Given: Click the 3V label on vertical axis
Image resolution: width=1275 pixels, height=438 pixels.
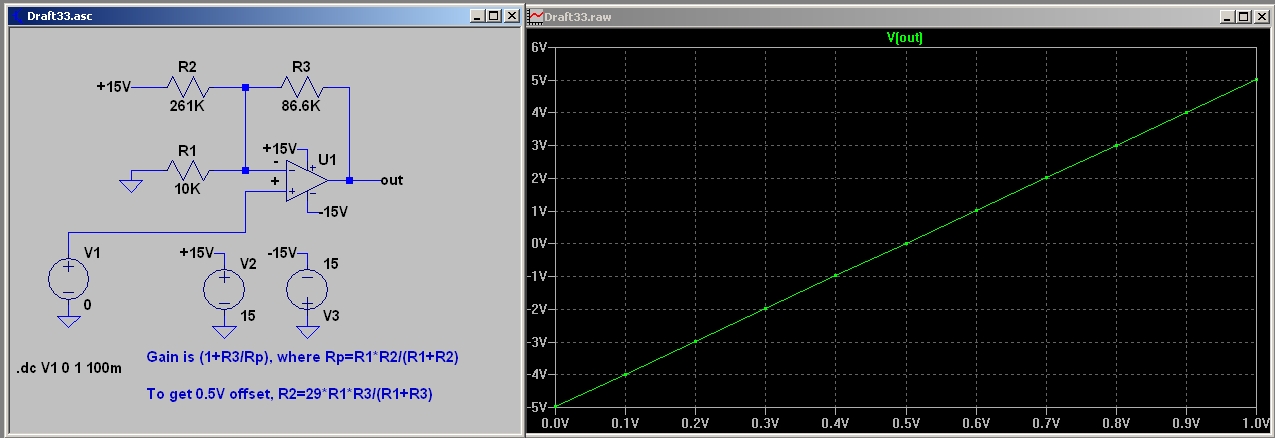Looking at the screenshot, I should (540, 145).
